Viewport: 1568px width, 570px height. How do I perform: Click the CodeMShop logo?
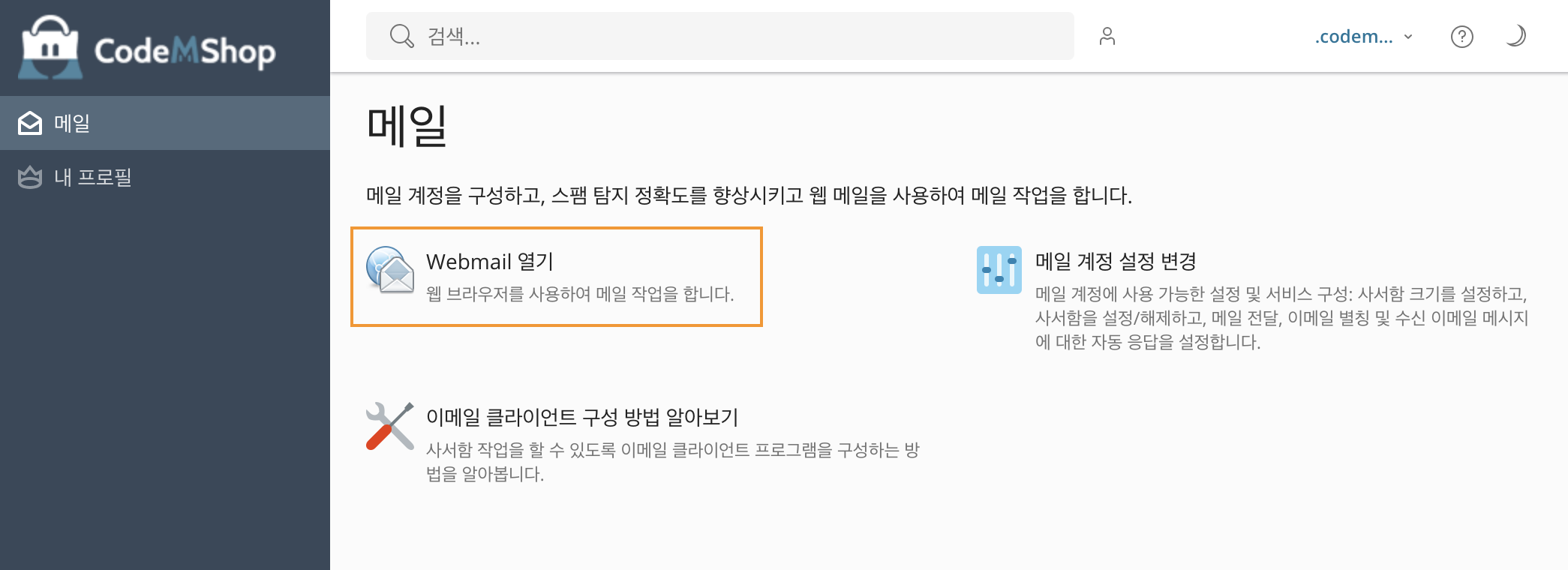coord(149,49)
